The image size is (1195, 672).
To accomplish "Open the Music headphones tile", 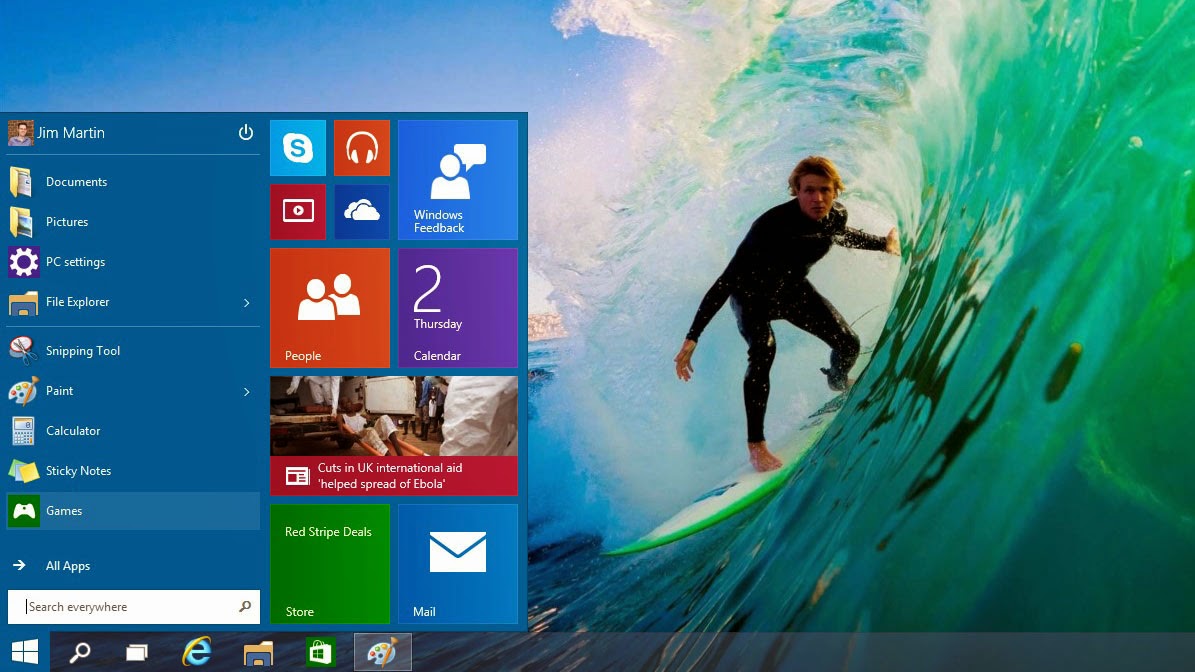I will pos(362,148).
